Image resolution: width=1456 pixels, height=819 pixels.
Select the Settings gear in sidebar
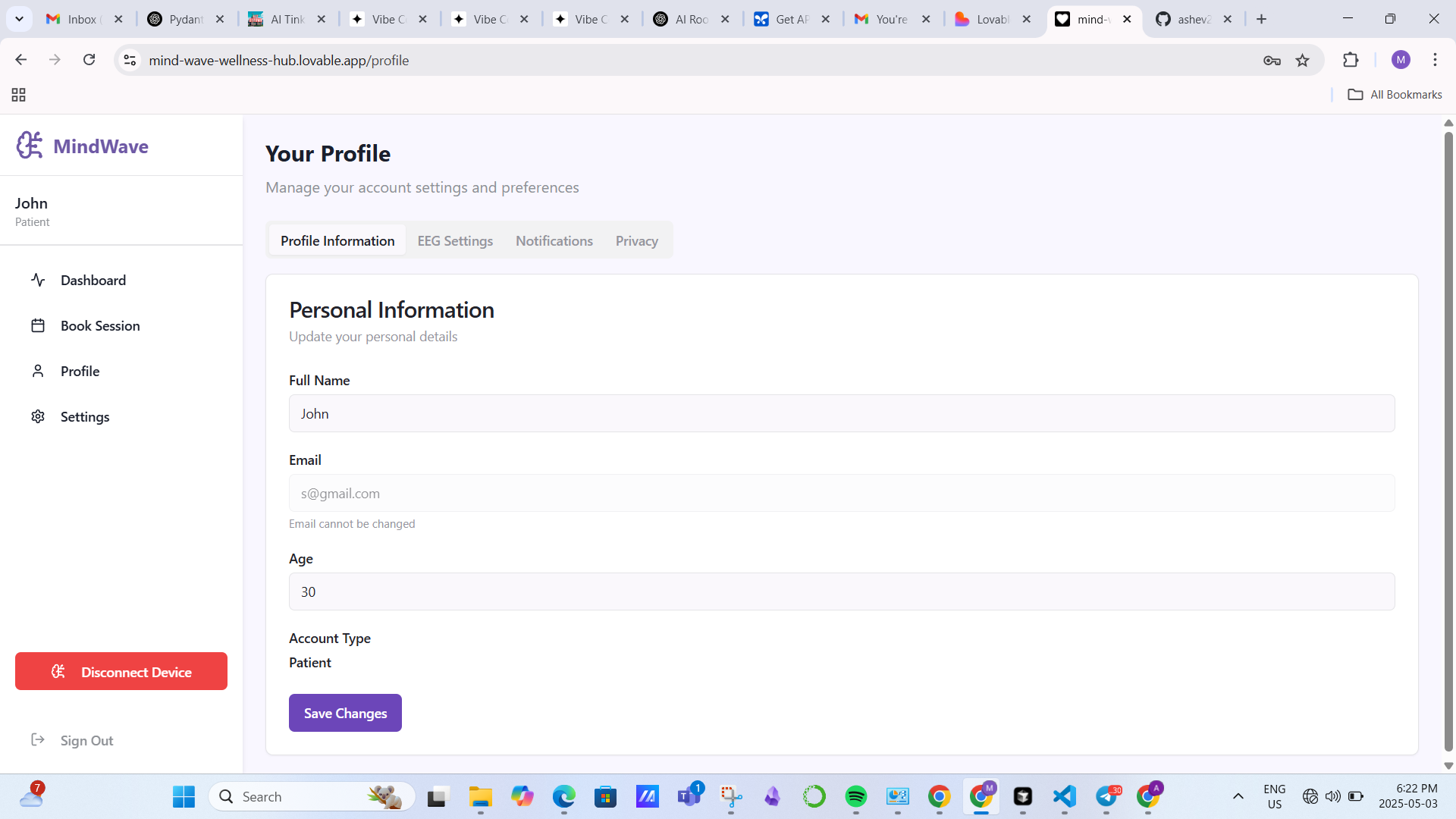(x=38, y=417)
